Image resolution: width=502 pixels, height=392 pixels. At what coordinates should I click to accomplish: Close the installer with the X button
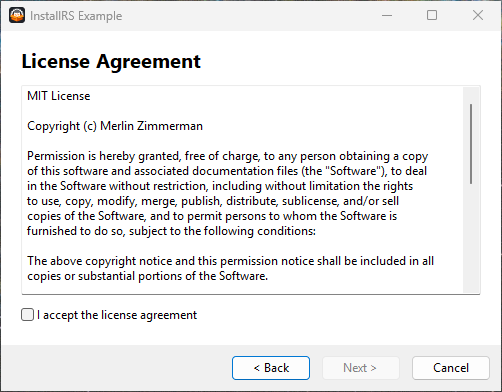point(478,15)
